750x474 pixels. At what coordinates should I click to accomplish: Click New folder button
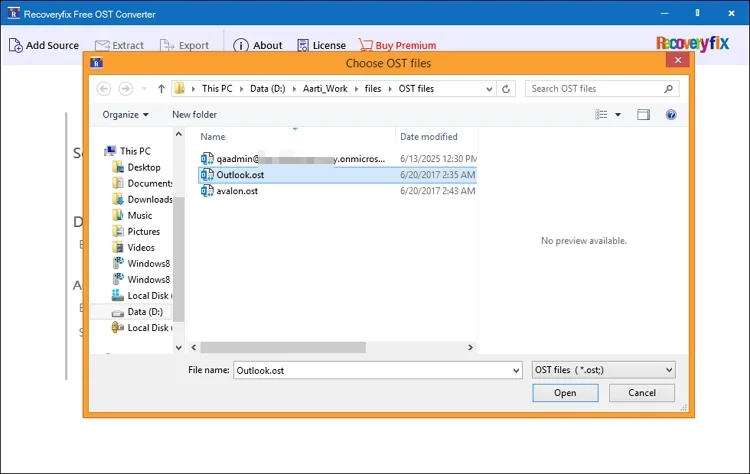194,115
